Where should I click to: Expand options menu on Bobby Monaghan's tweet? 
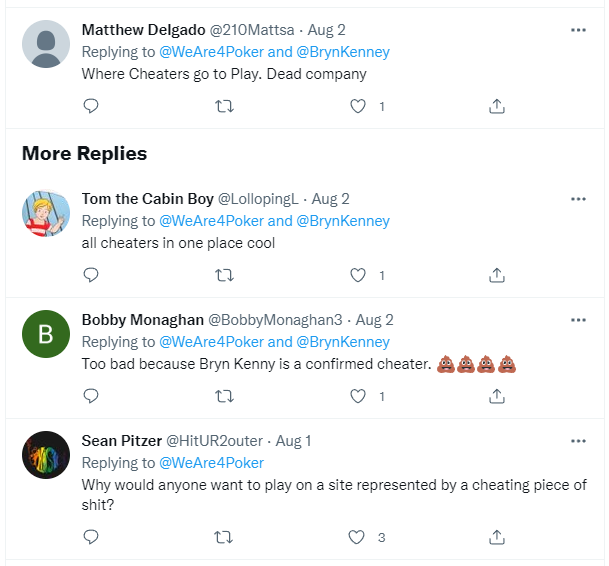578,320
